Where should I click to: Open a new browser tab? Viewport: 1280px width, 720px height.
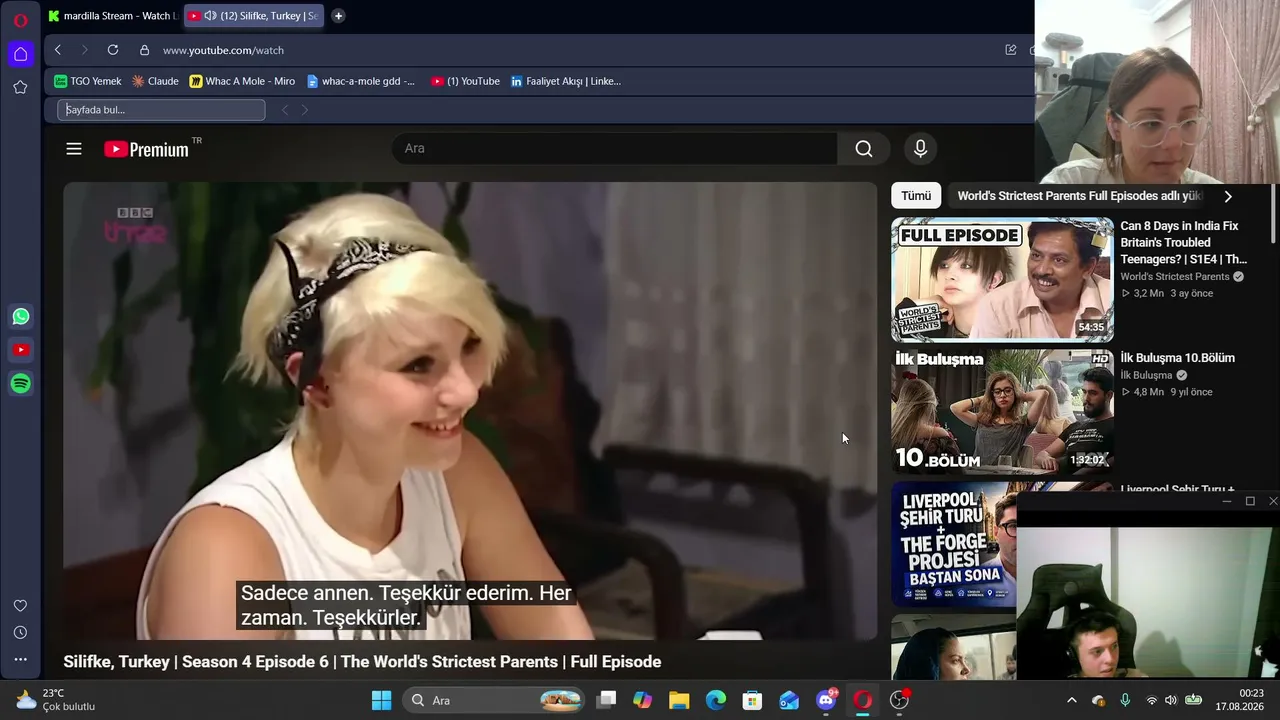click(338, 16)
